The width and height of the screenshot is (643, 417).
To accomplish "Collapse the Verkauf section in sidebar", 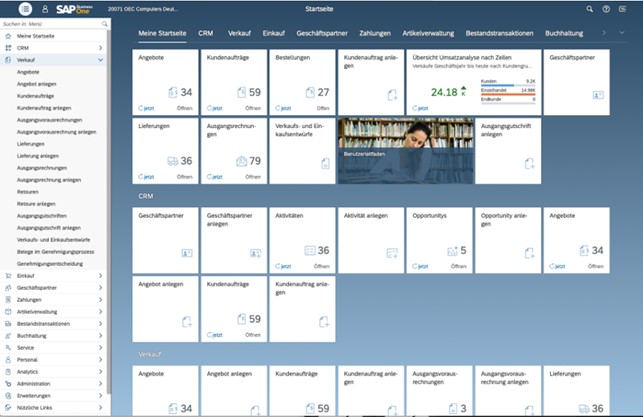I will 101,60.
